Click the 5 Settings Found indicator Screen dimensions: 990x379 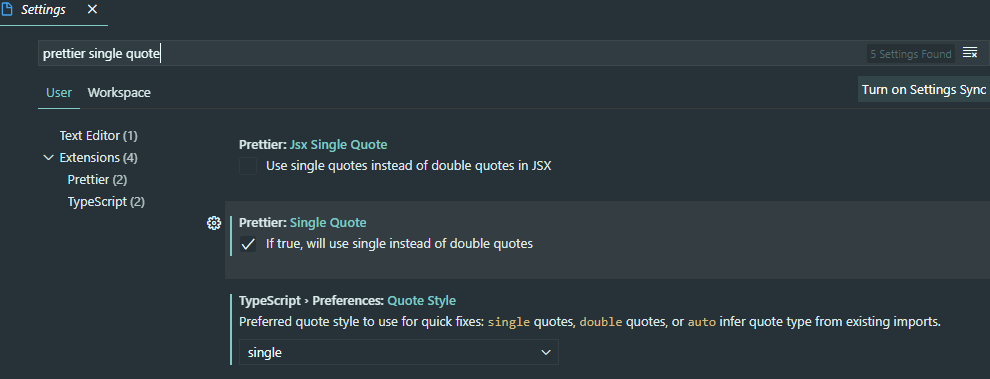click(910, 54)
